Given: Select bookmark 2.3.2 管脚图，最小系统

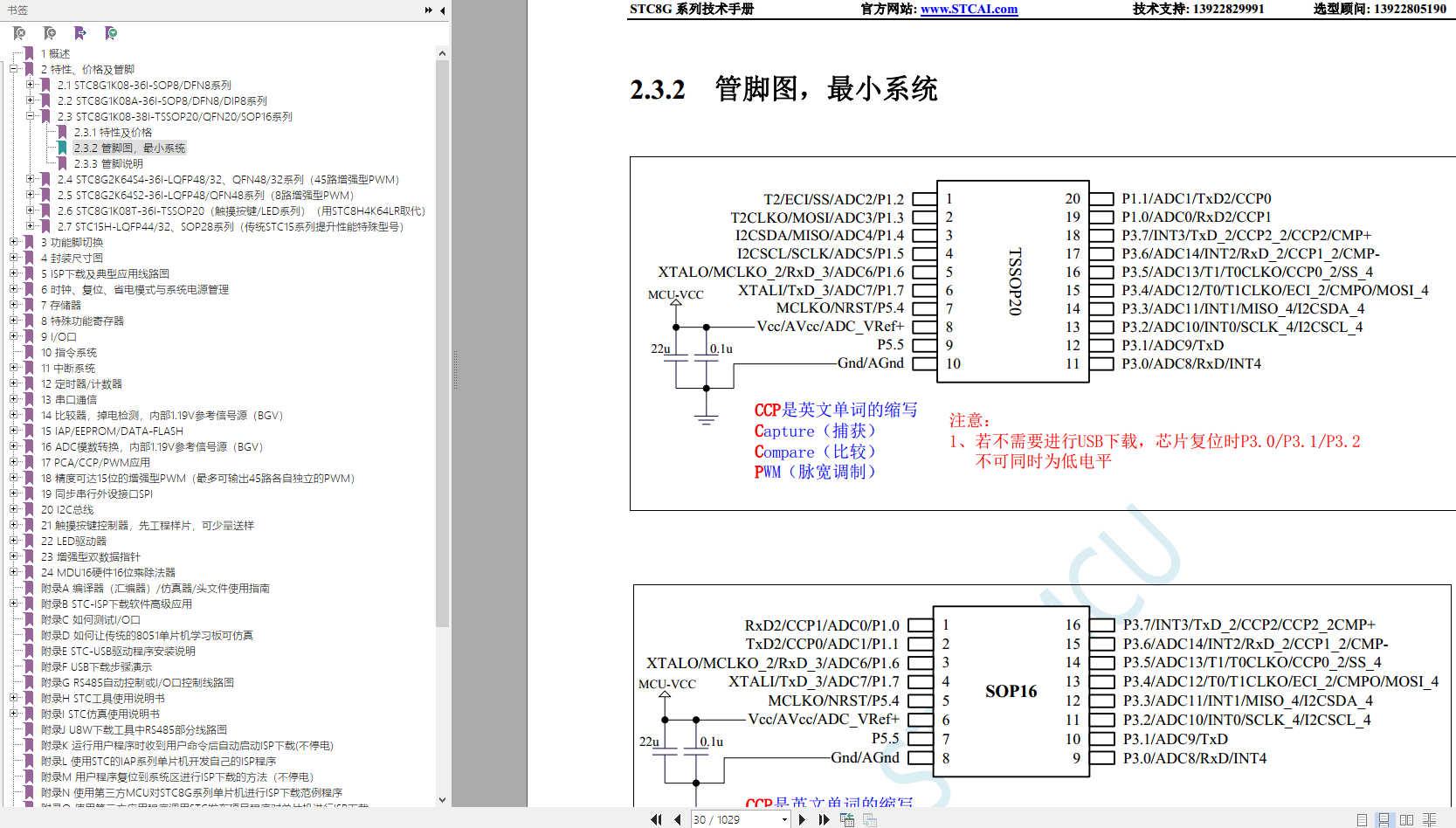Looking at the screenshot, I should (x=129, y=148).
